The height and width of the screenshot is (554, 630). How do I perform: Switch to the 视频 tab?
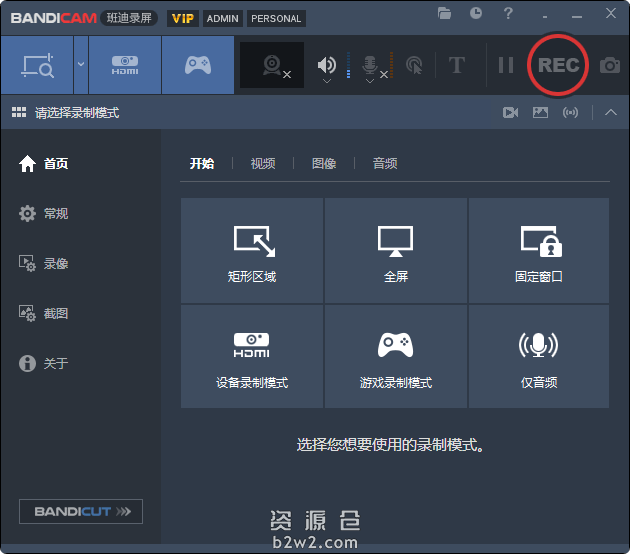(263, 164)
